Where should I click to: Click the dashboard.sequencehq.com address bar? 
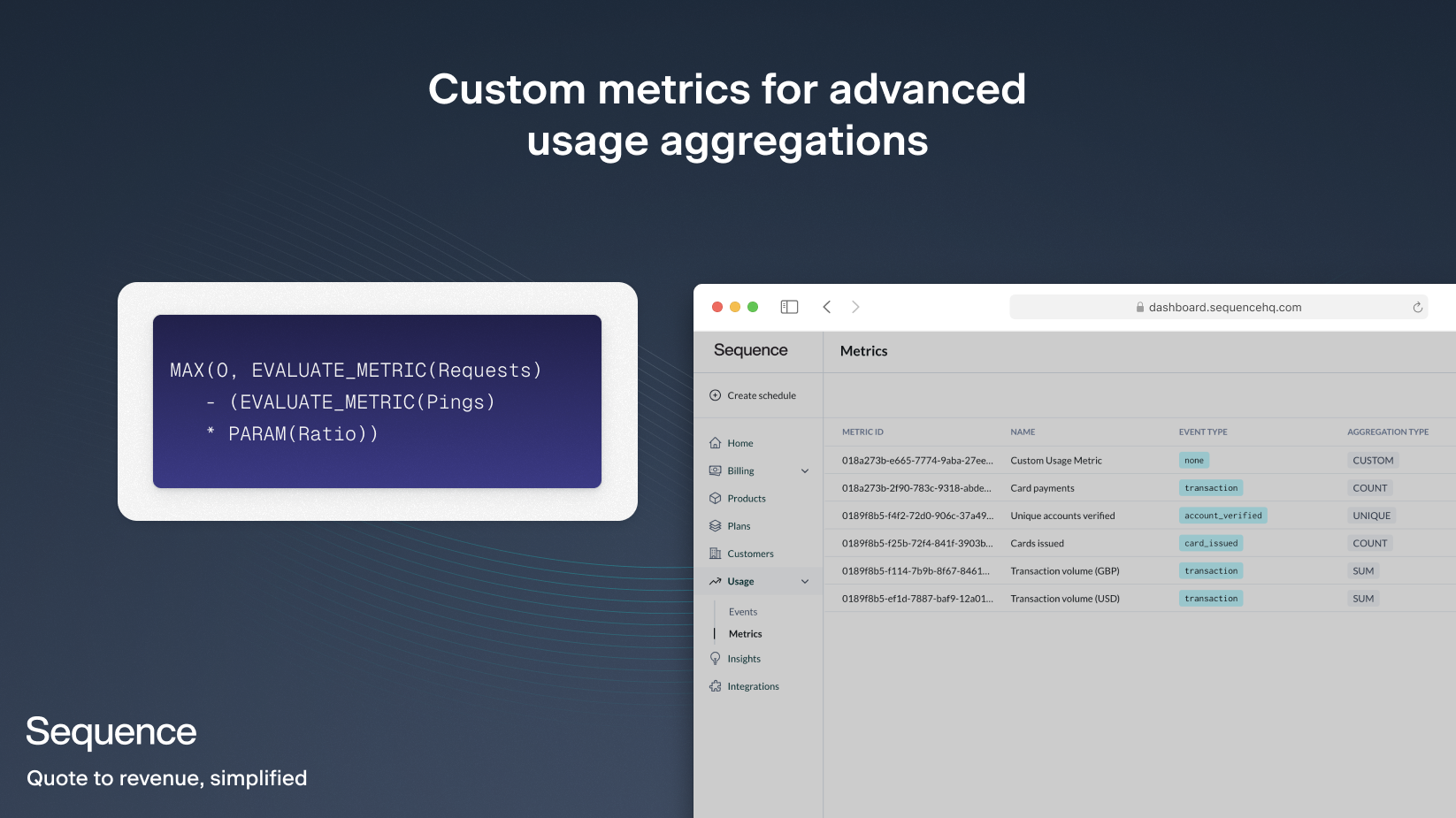1218,307
